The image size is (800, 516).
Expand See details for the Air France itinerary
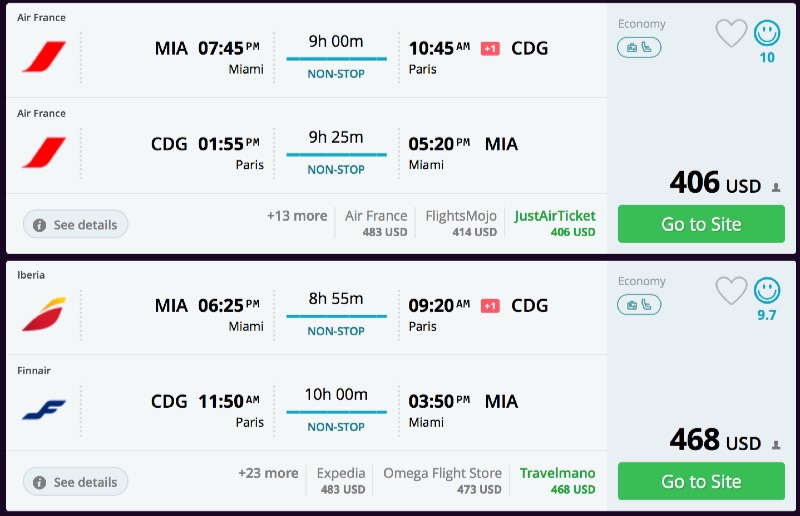[x=75, y=225]
